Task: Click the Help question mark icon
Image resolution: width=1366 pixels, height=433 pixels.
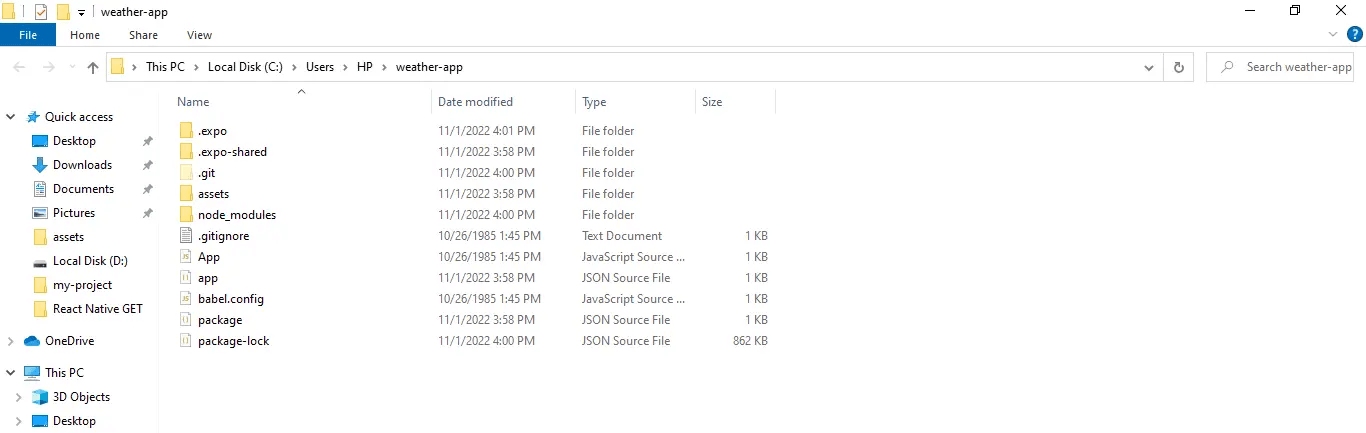Action: tap(1353, 35)
